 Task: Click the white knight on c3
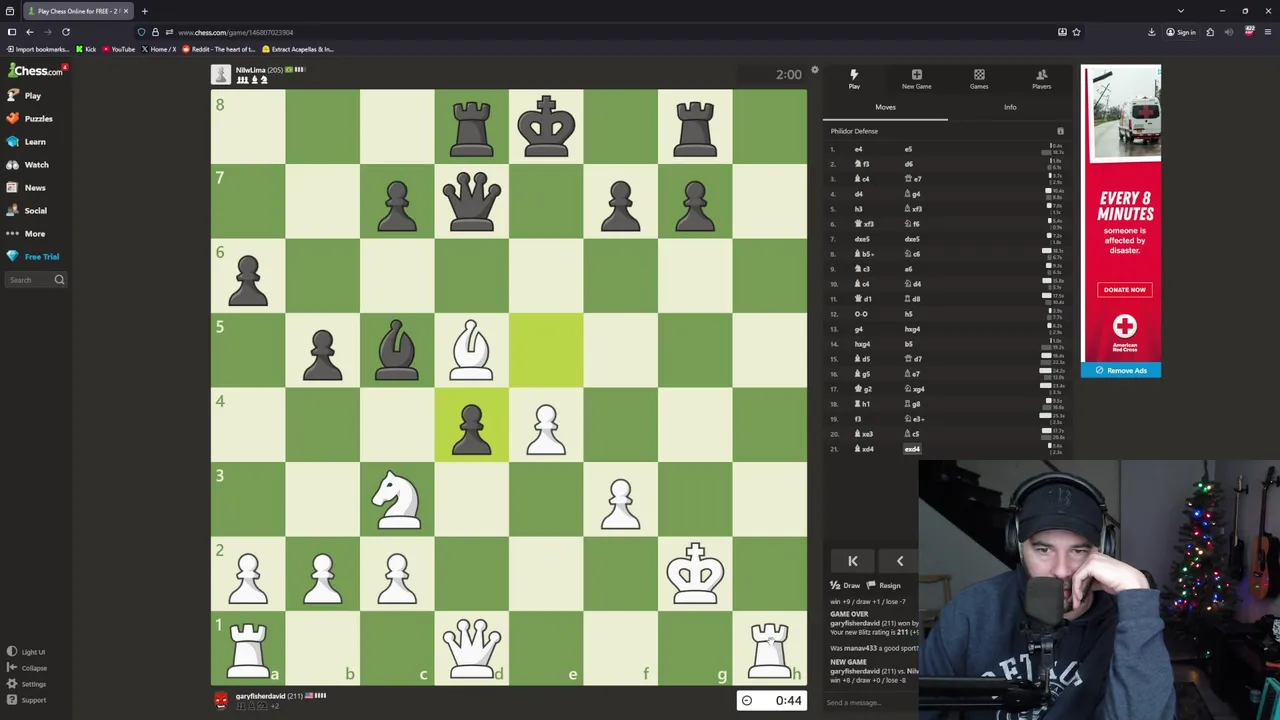[x=397, y=499]
